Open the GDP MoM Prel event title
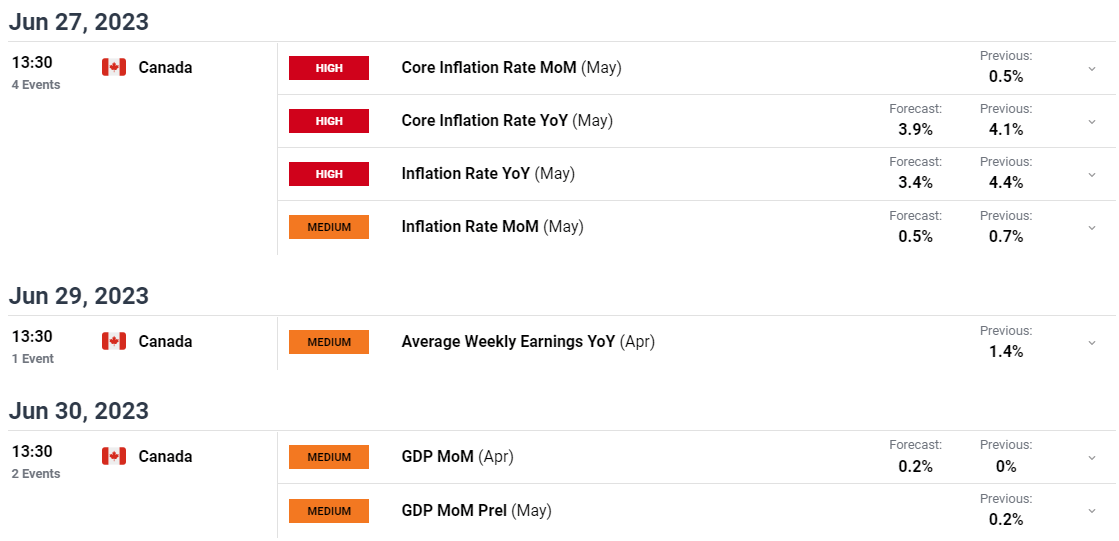The width and height of the screenshot is (1119, 541). click(455, 510)
